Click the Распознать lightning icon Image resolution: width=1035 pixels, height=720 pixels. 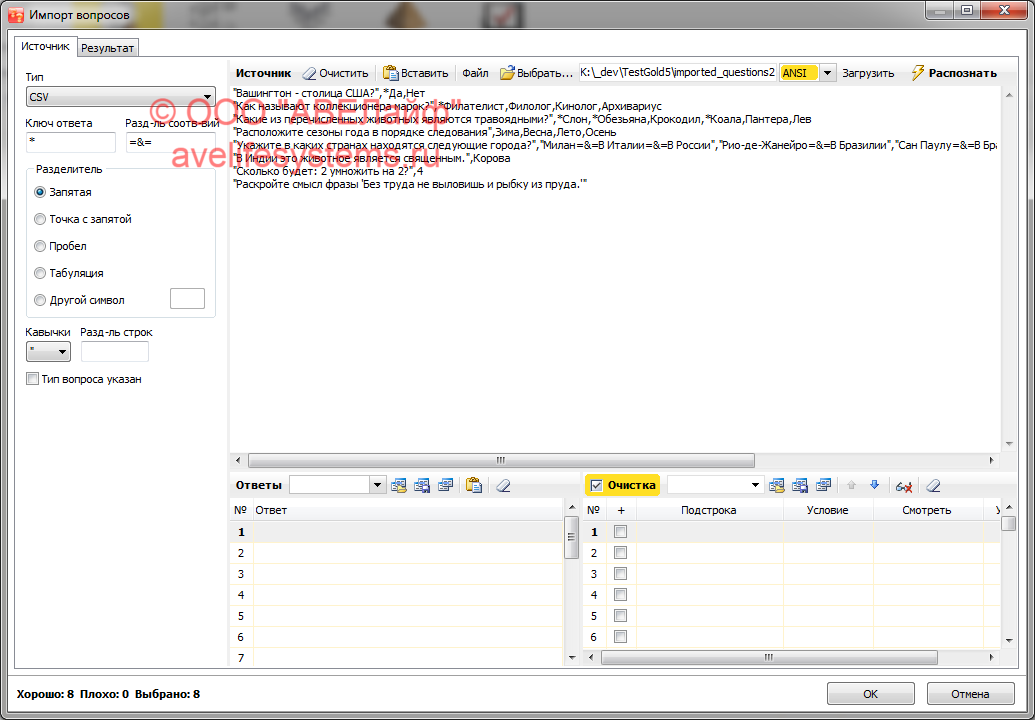click(x=918, y=73)
